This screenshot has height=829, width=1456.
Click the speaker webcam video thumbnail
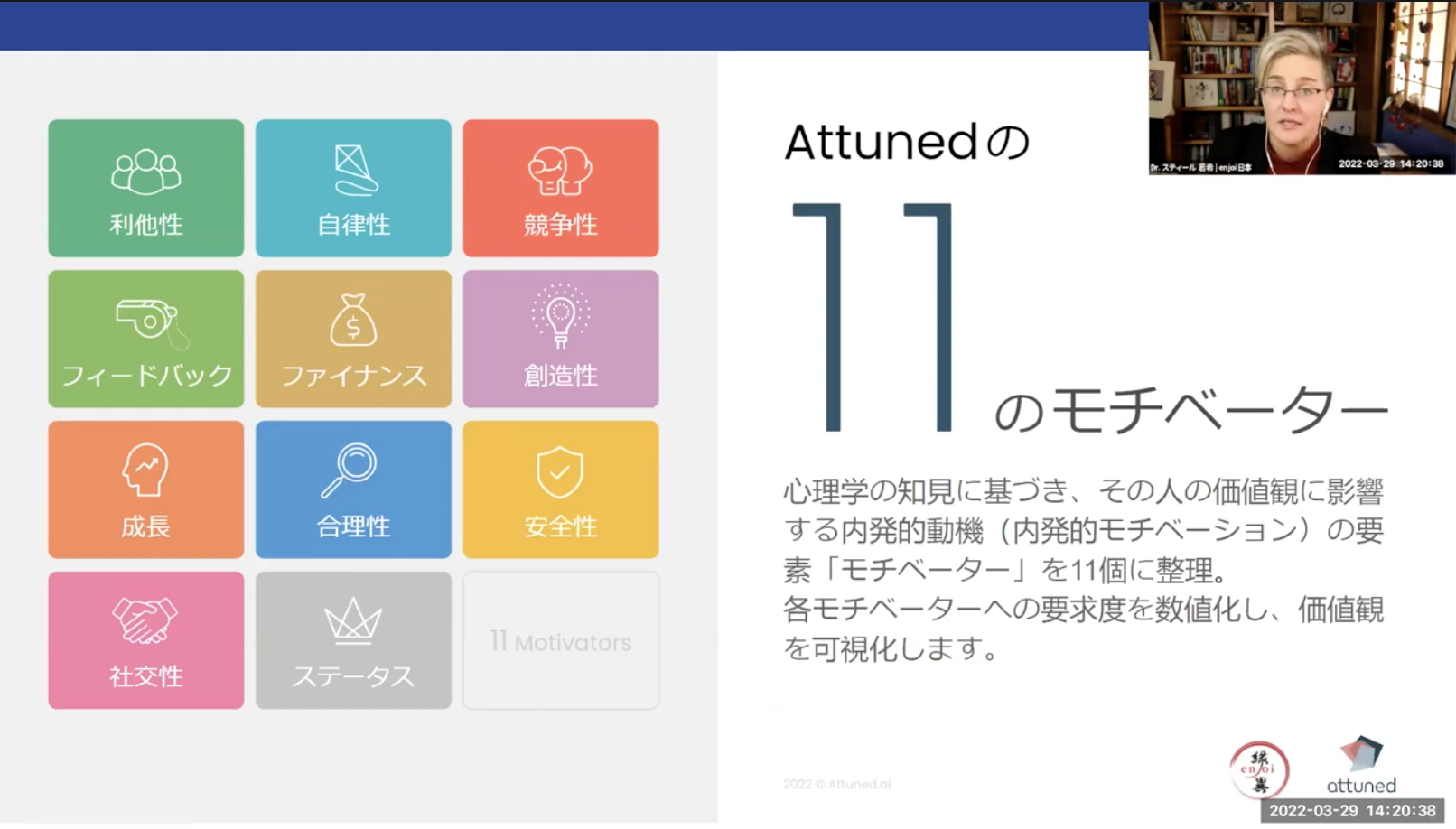[x=1302, y=88]
